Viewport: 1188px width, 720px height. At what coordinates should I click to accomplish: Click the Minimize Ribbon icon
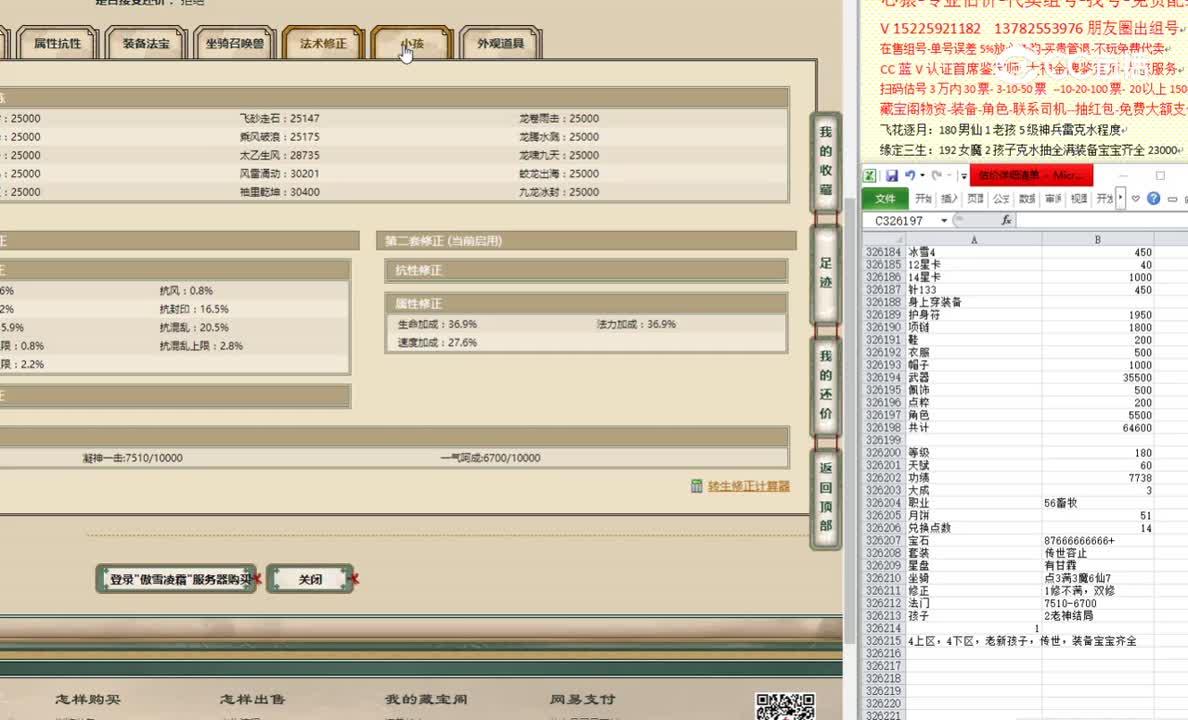[1173, 198]
